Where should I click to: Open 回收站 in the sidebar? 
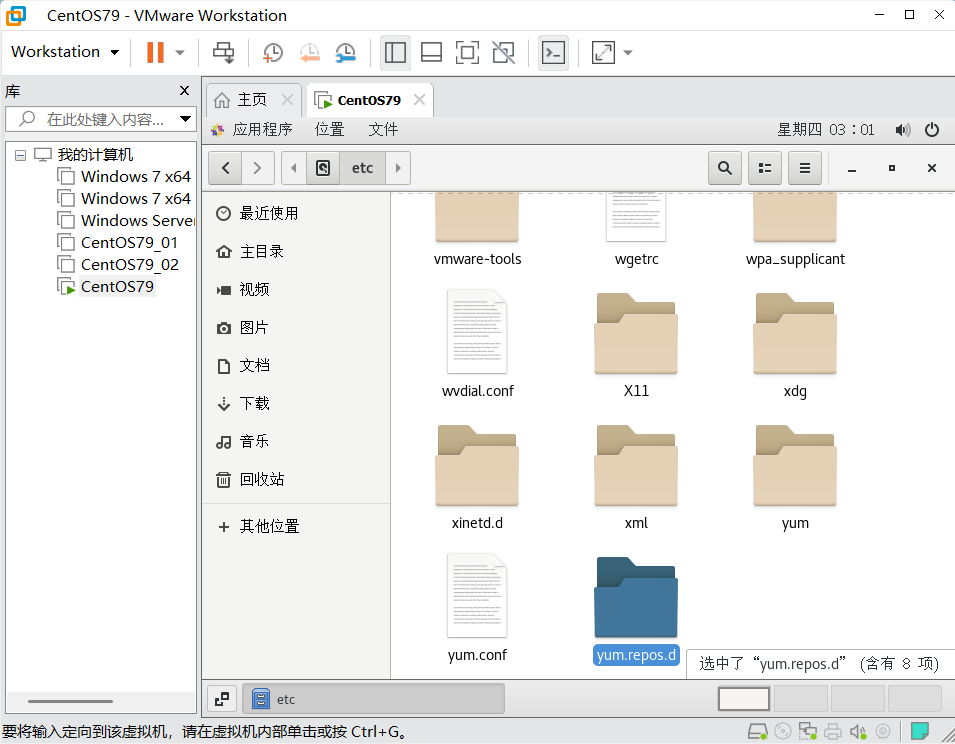click(296, 479)
